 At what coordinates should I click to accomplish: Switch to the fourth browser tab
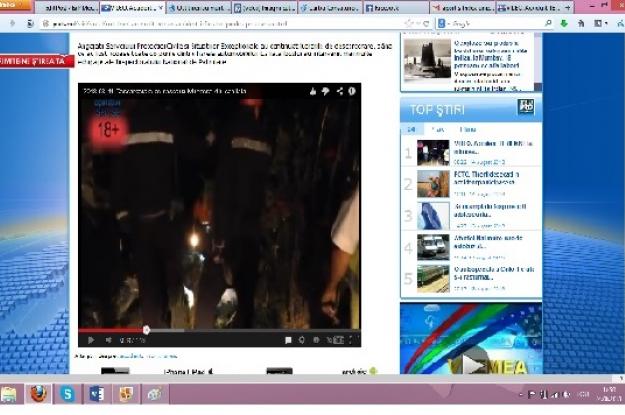[x=264, y=8]
